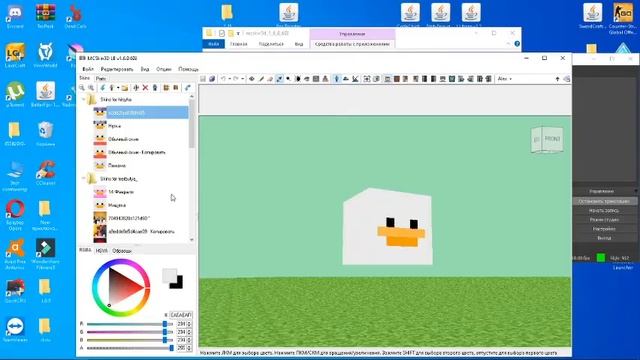This screenshot has width=640, height=360.
Task: Click the save skin icon in main toolbar
Action: click(x=203, y=79)
